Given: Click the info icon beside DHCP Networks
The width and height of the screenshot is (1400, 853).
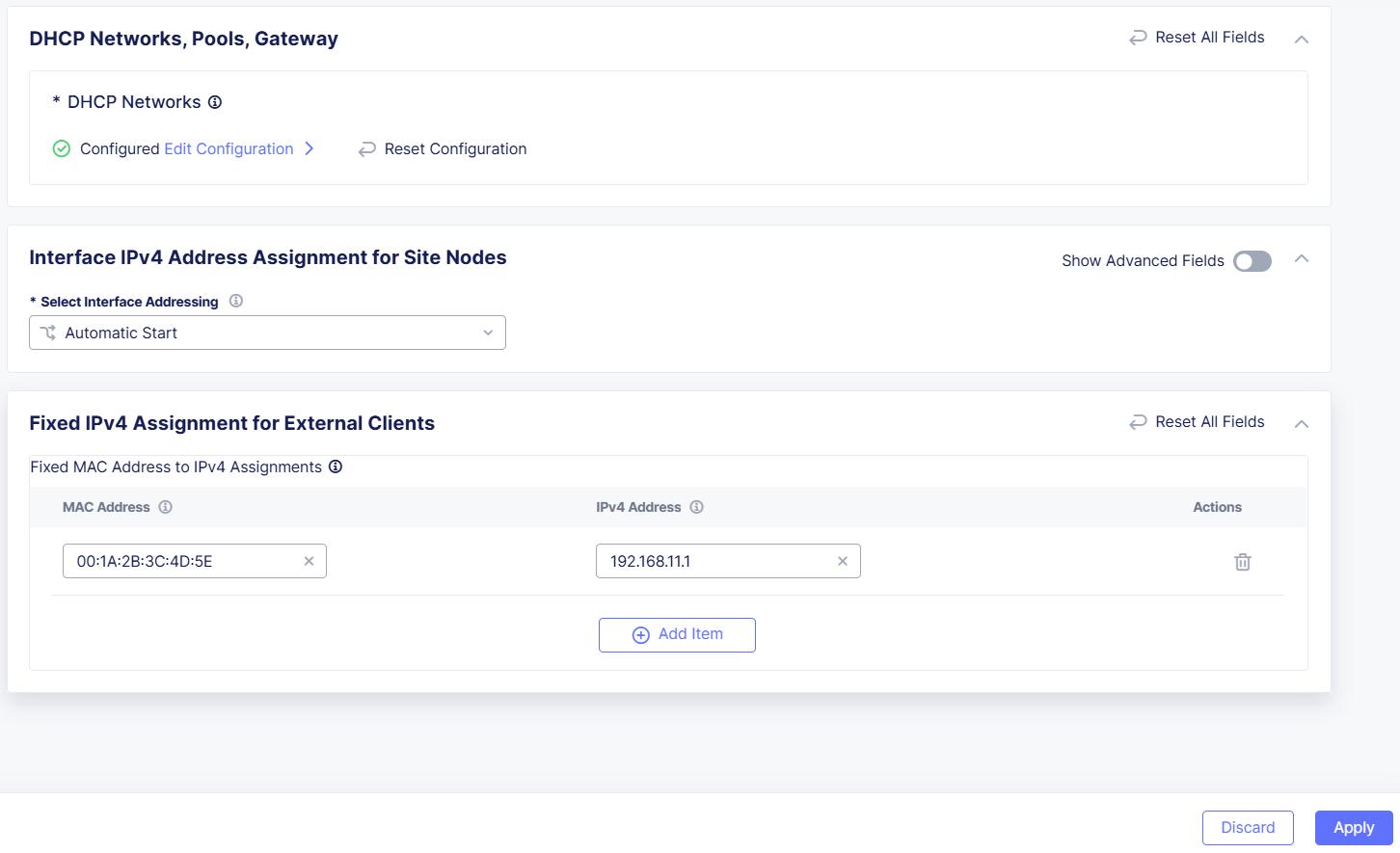Looking at the screenshot, I should coord(215,101).
